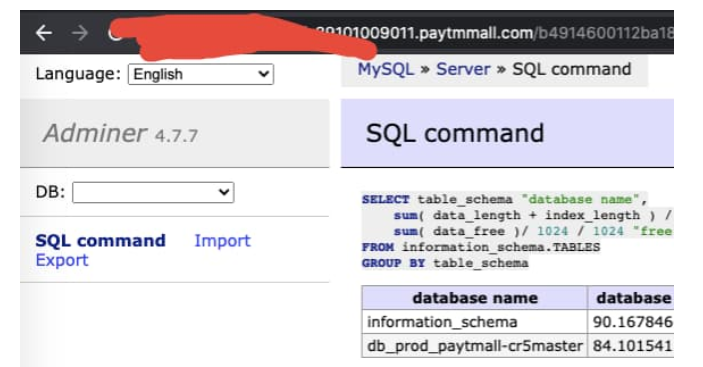
Task: Click the FROM information_schema.TABLES line
Action: (481, 247)
